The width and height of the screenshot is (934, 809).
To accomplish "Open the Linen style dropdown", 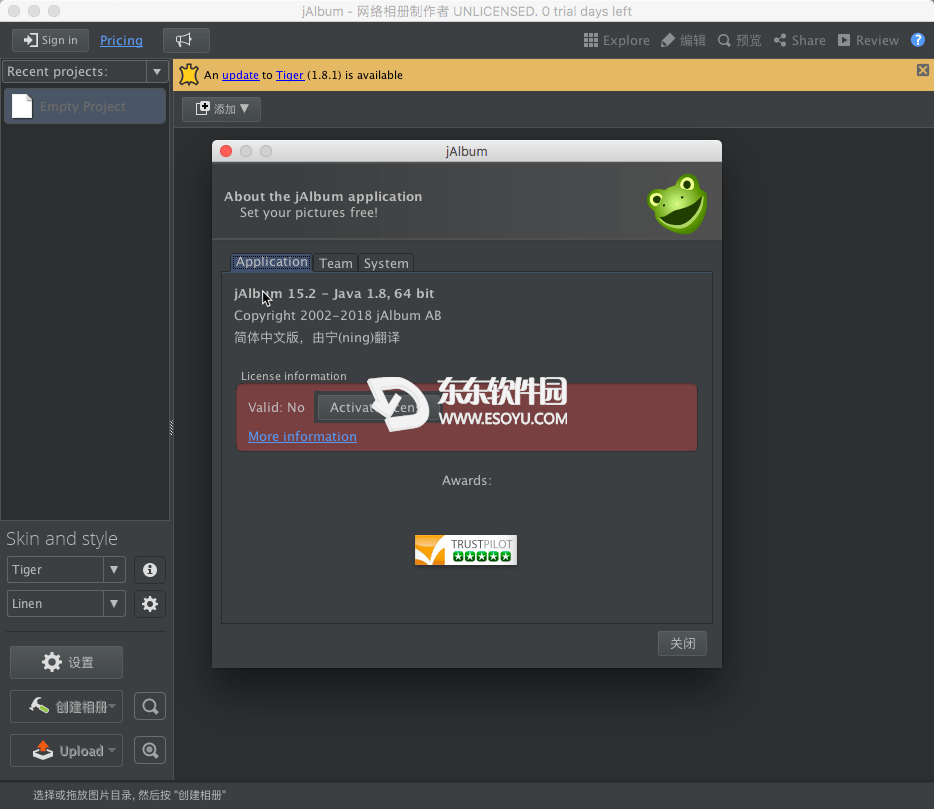I will [66, 603].
